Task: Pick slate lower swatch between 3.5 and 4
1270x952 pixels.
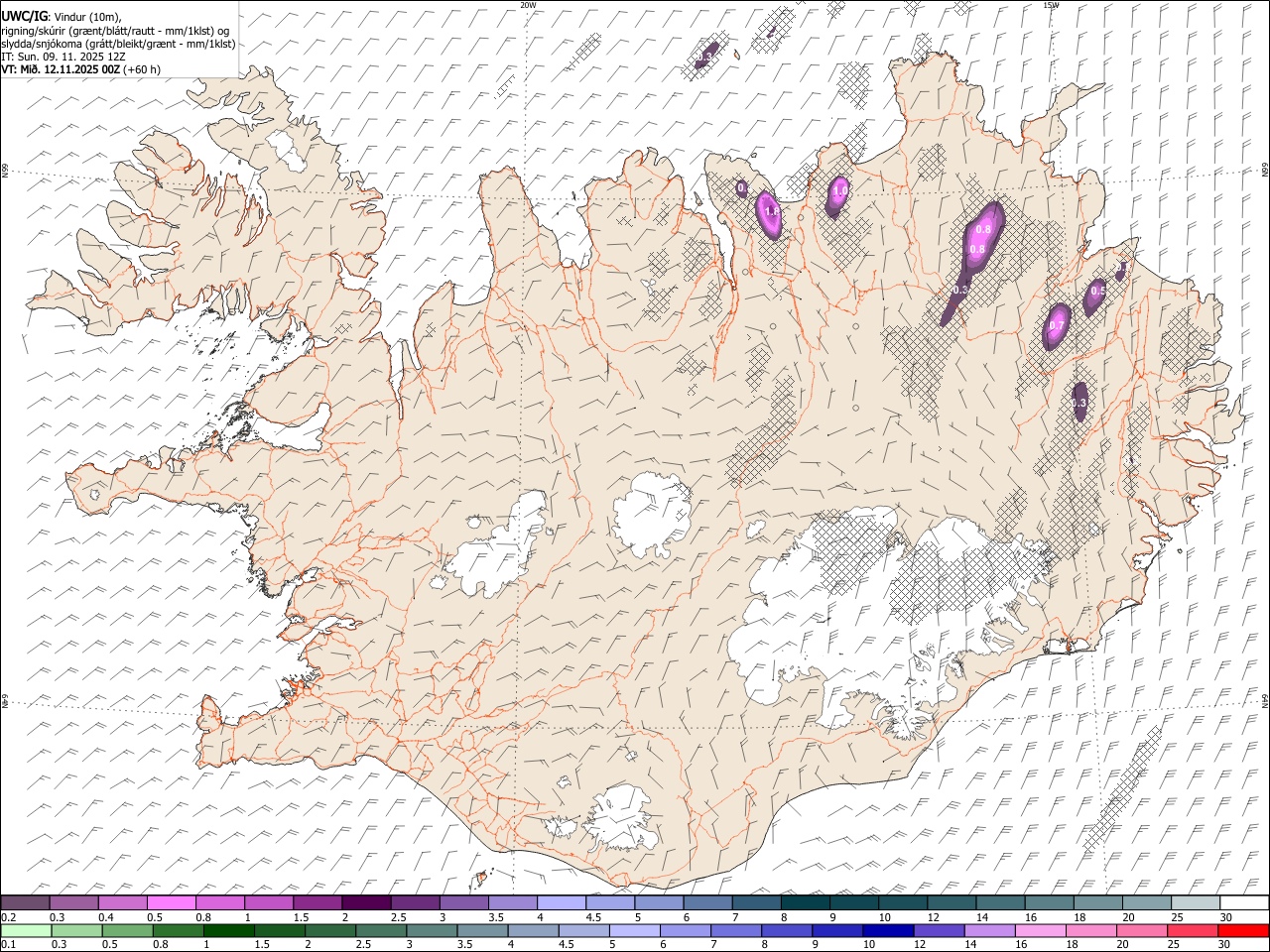Action: [x=482, y=930]
